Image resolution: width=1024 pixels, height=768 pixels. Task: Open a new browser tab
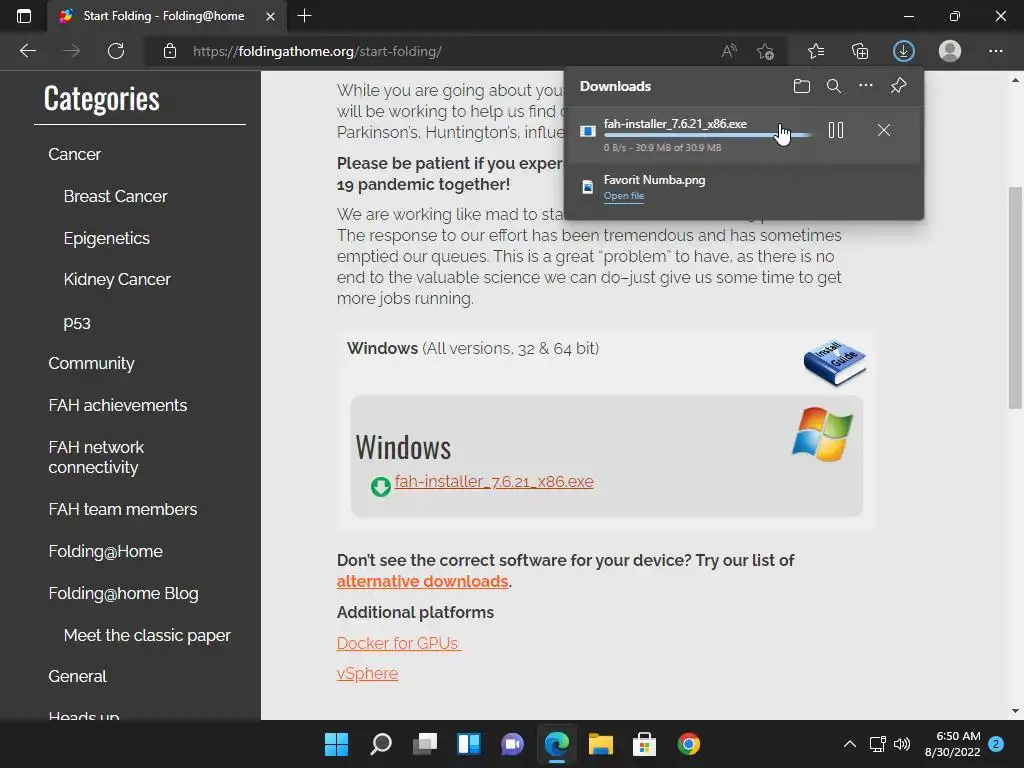click(x=304, y=16)
